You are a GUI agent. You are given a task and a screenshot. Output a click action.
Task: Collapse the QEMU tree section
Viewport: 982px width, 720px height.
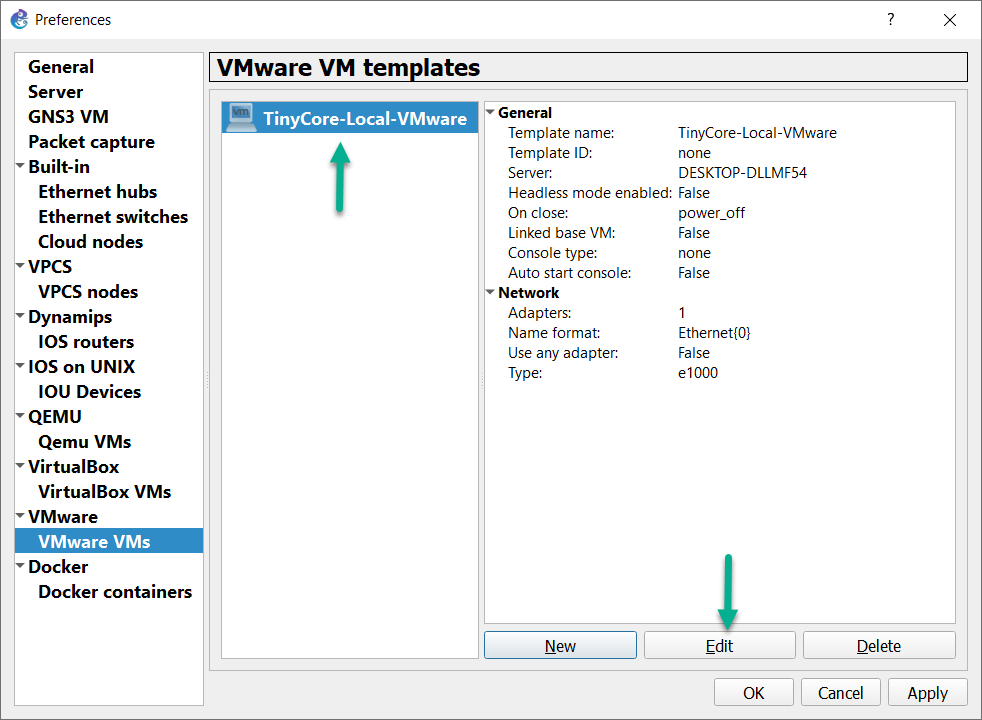[20, 416]
